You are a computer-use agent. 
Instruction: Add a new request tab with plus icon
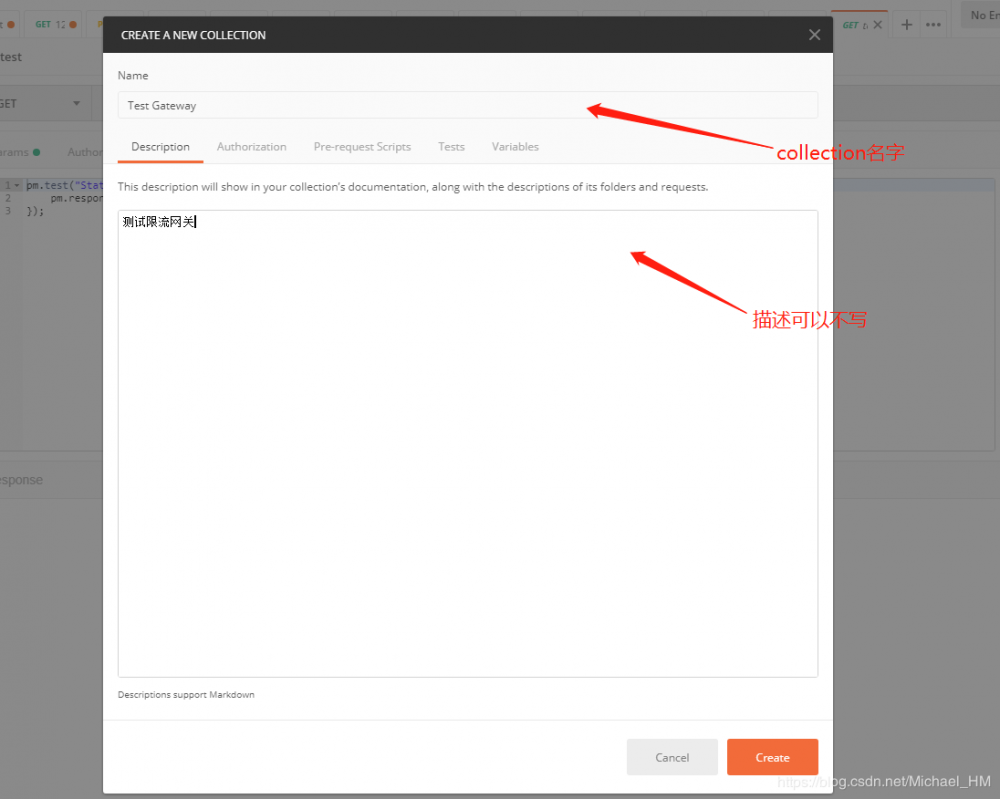point(906,25)
